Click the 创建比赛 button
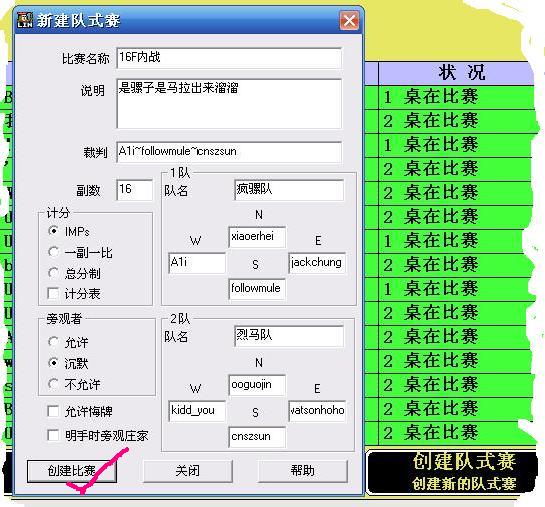 click(72, 471)
